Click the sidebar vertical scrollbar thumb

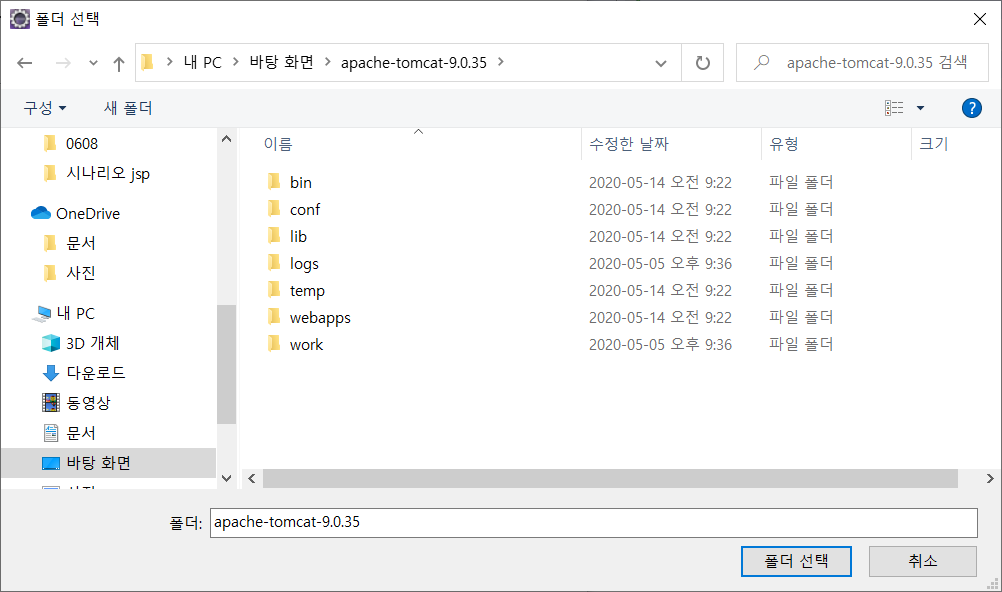226,364
